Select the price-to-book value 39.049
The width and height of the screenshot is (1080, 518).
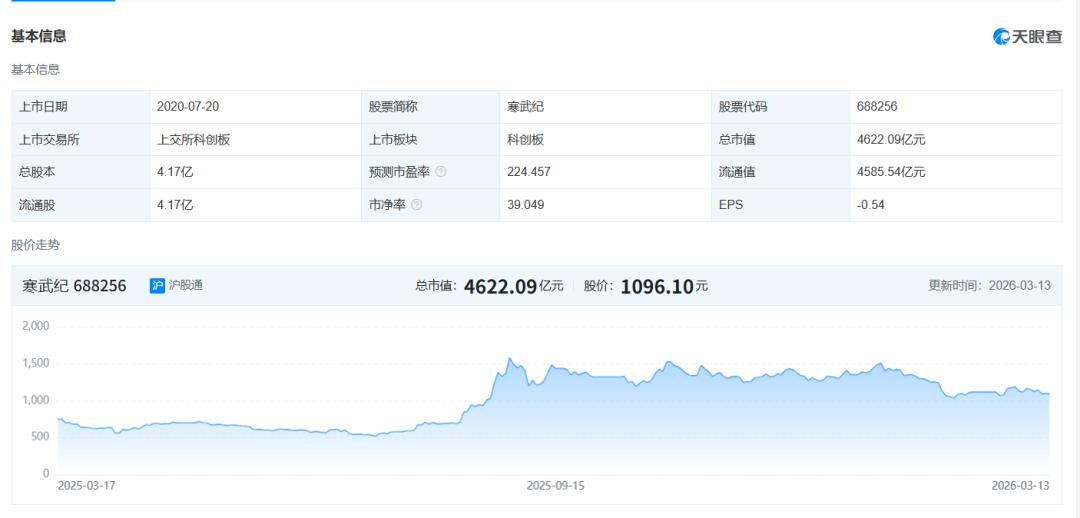pyautogui.click(x=526, y=205)
